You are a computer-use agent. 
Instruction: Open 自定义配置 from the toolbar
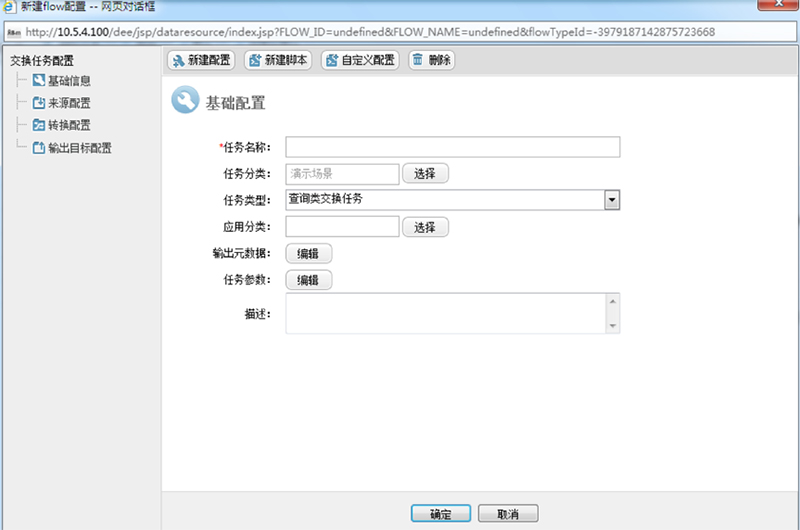(359, 60)
